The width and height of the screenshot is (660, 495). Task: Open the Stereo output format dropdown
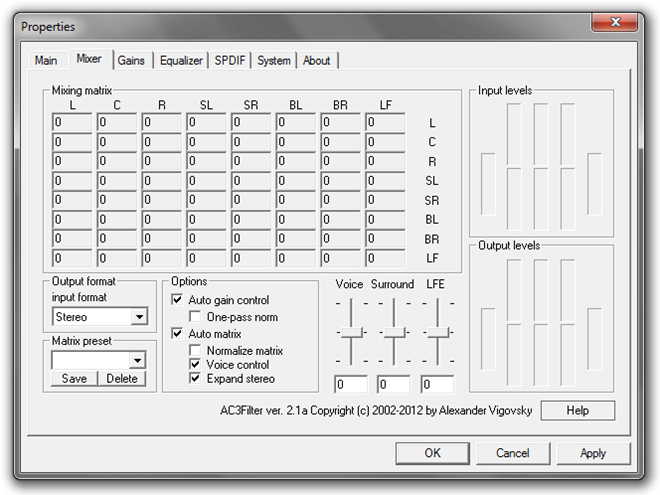(x=139, y=317)
